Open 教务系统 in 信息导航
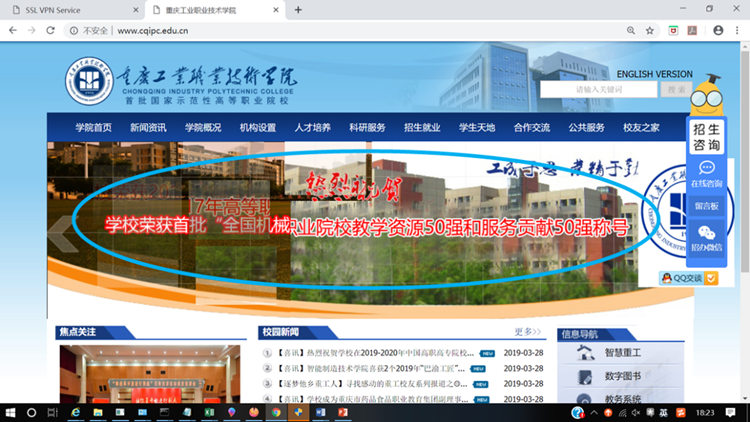This screenshot has height=422, width=750. coord(622,399)
